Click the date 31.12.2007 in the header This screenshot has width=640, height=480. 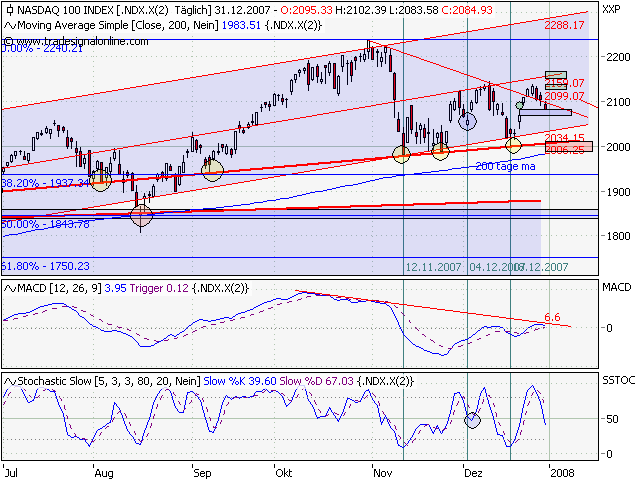(x=243, y=10)
